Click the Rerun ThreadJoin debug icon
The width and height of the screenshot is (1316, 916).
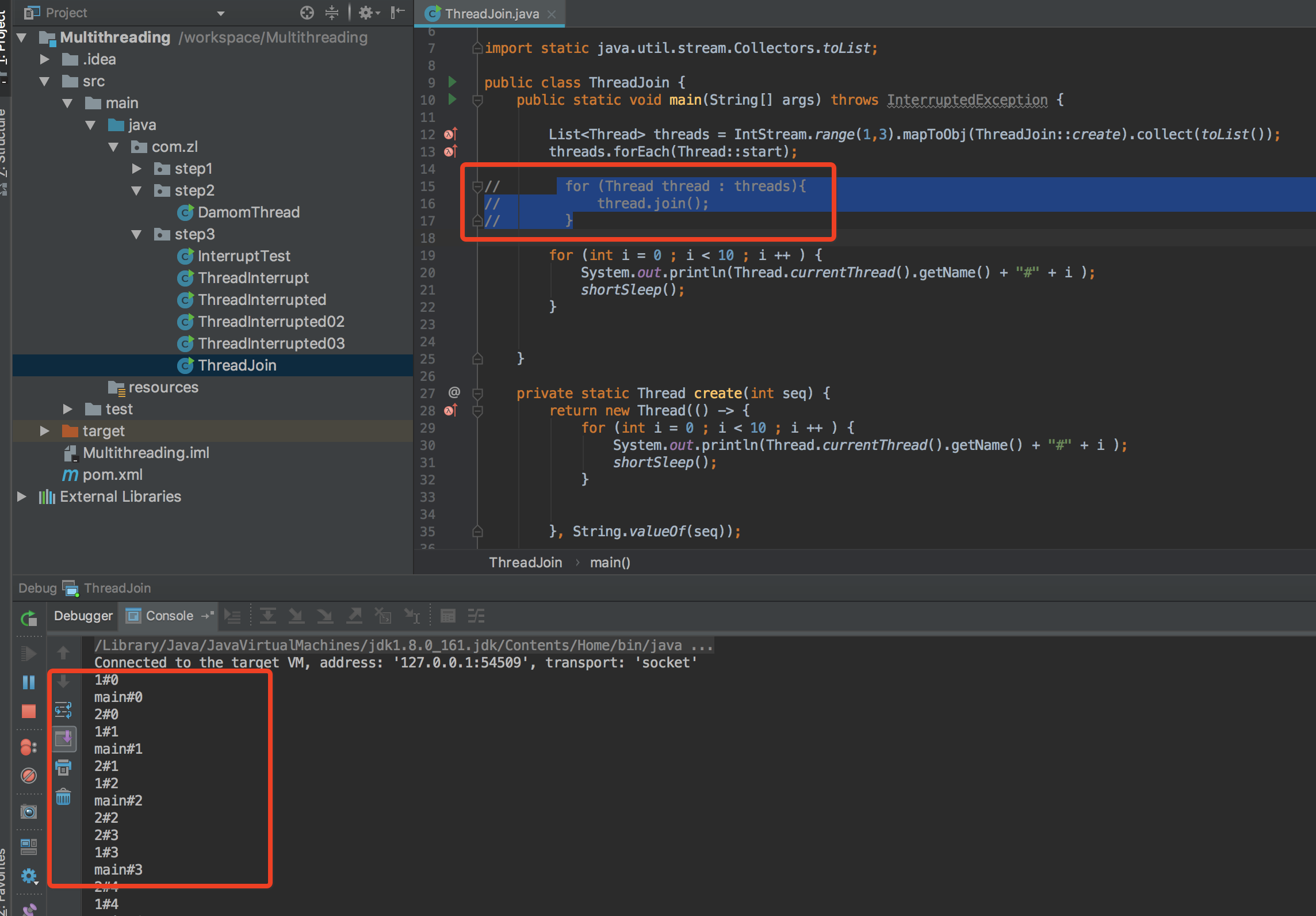pos(28,619)
